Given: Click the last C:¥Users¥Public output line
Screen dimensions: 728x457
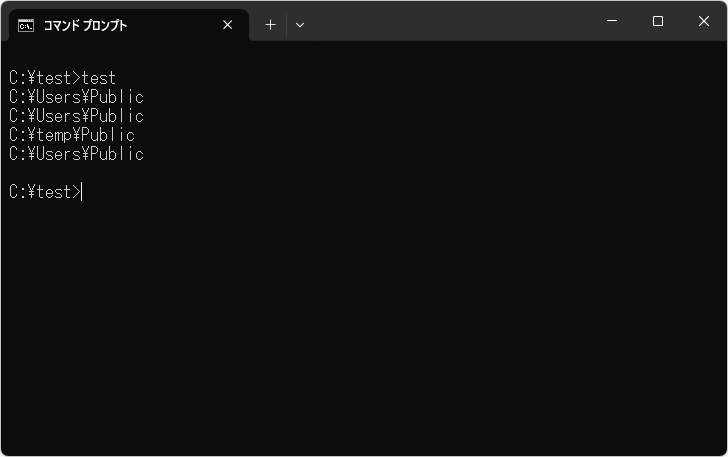Looking at the screenshot, I should pos(76,154).
